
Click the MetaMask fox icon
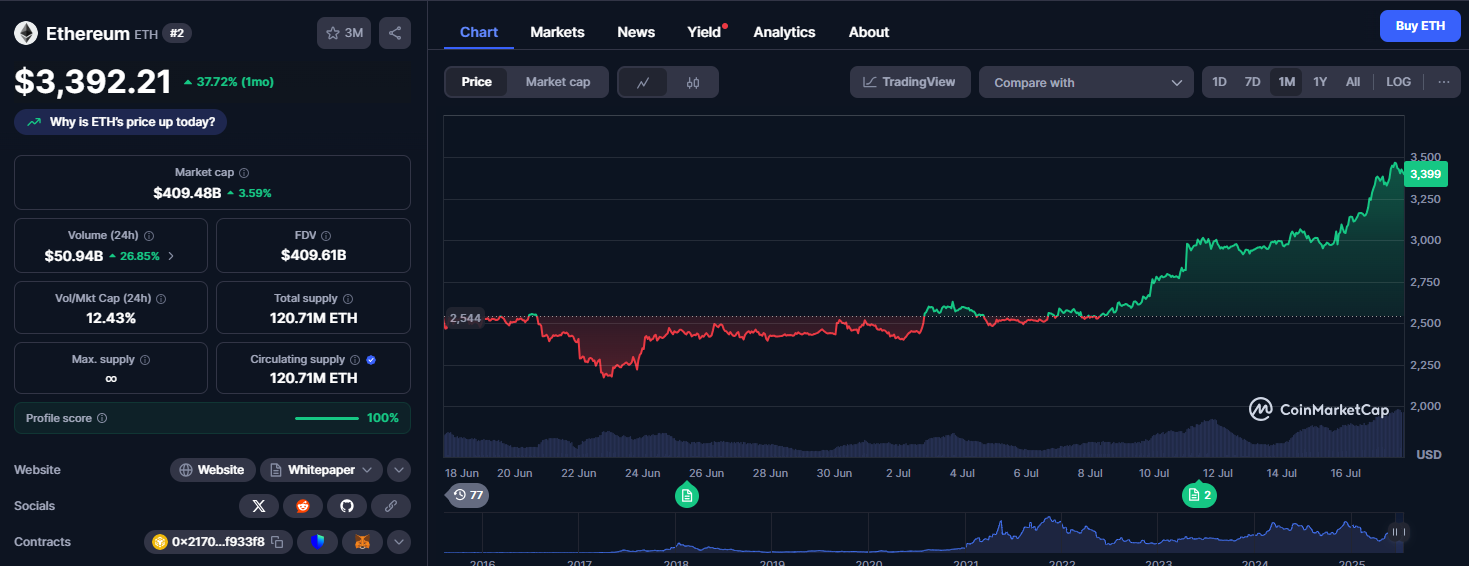[x=362, y=542]
